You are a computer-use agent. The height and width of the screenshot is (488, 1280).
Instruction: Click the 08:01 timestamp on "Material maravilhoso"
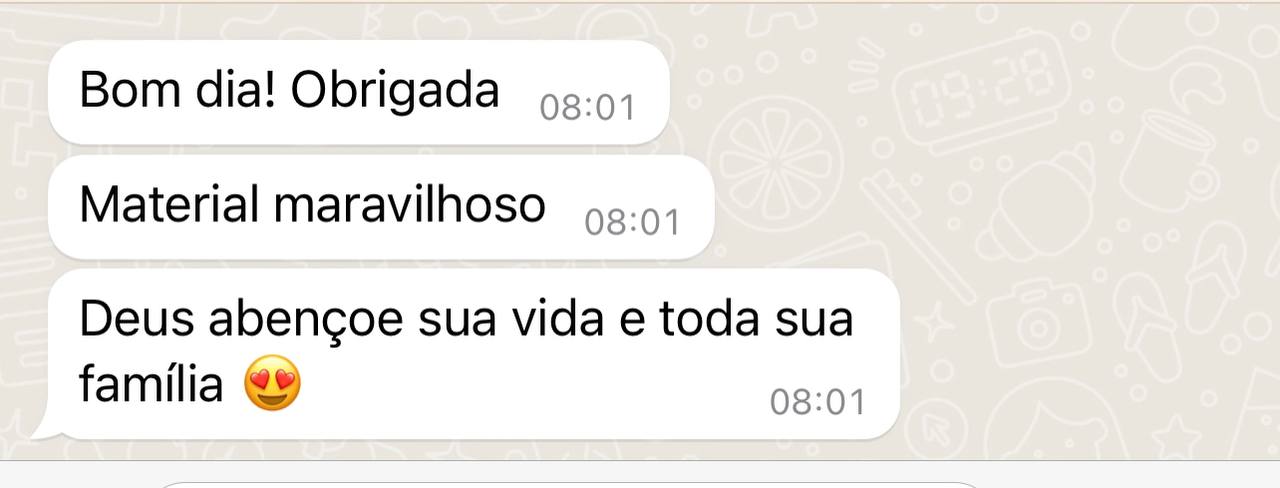point(632,222)
